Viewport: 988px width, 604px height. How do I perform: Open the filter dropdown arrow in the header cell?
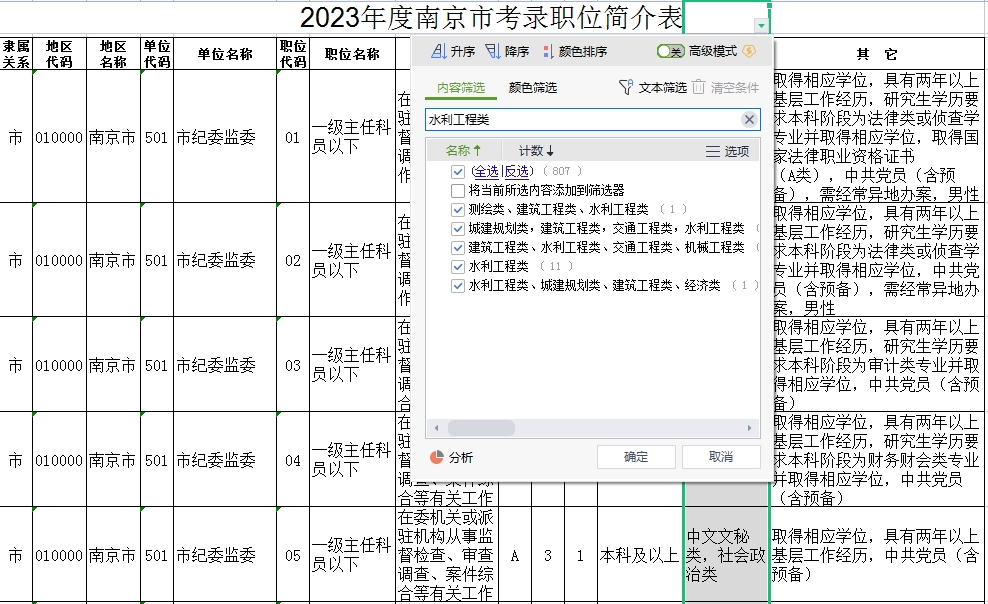[x=761, y=25]
